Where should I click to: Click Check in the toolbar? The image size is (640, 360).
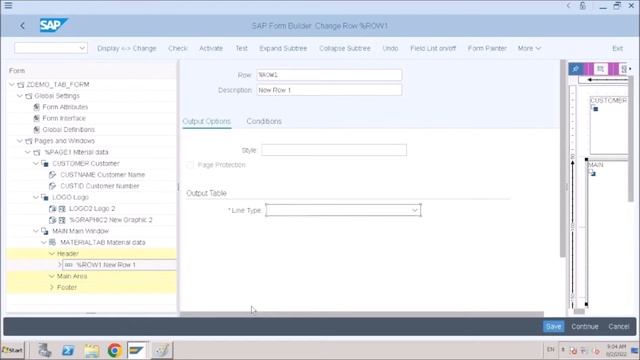[178, 48]
